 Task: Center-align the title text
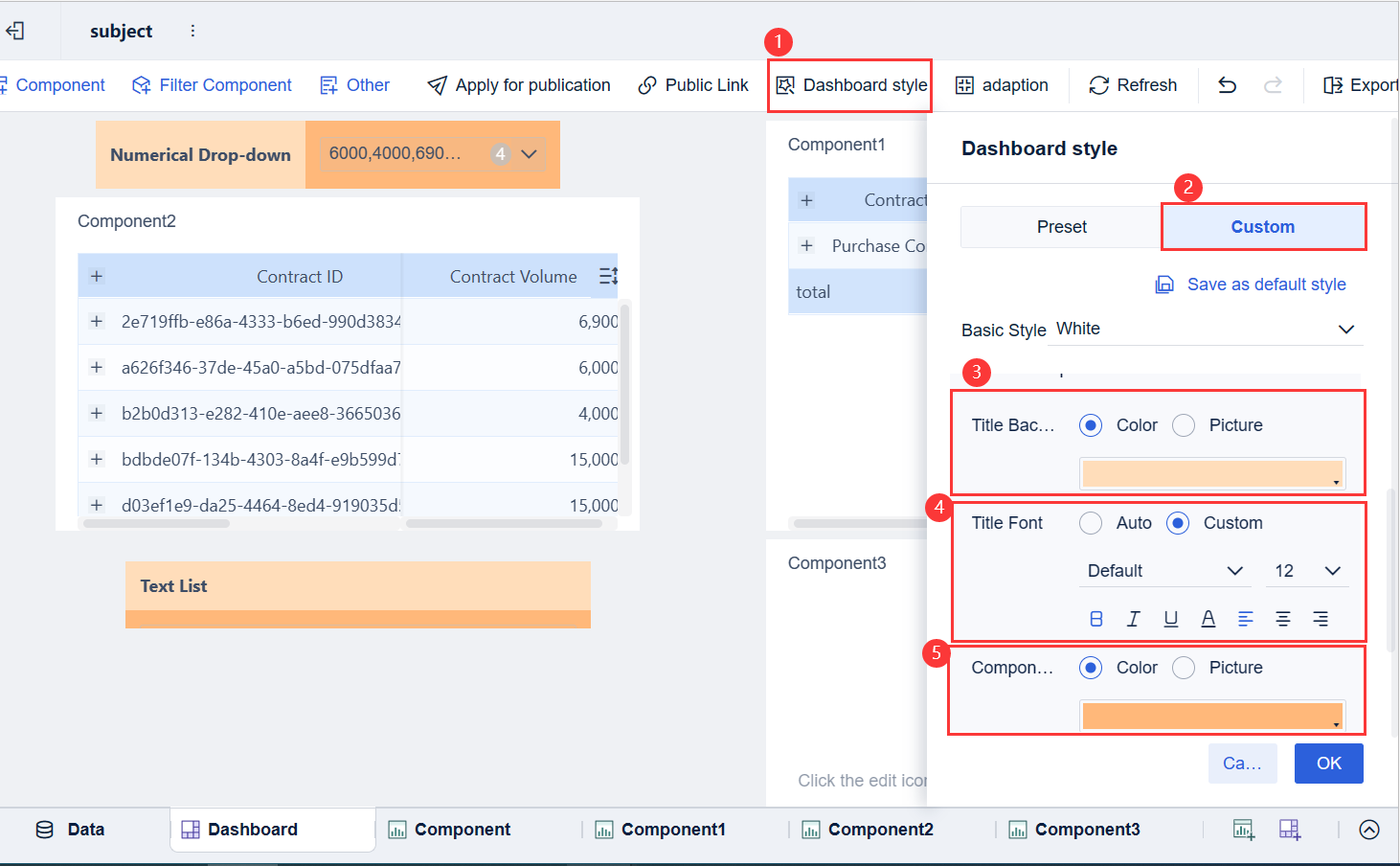(1283, 619)
